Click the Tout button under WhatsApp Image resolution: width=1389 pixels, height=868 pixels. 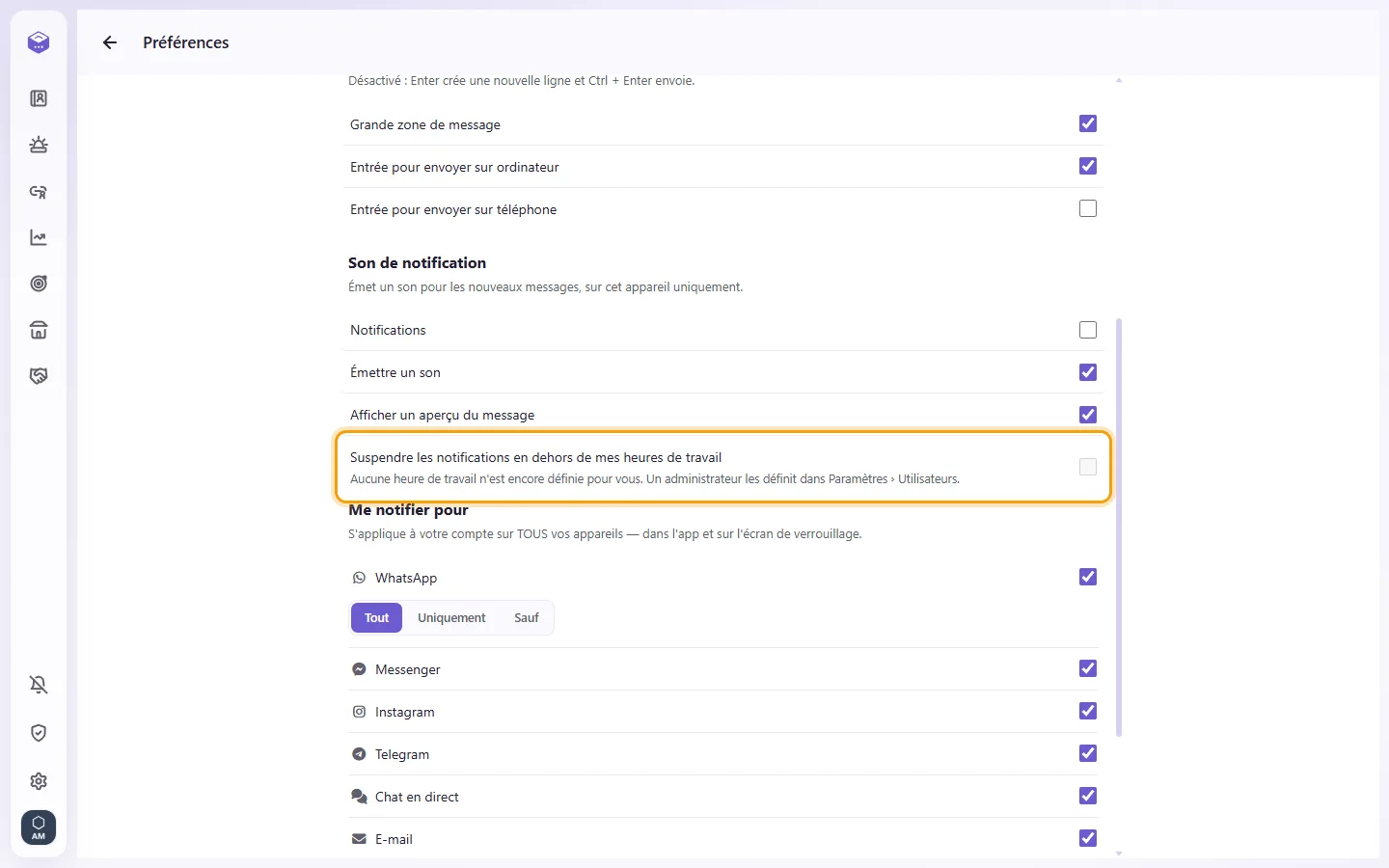click(376, 618)
